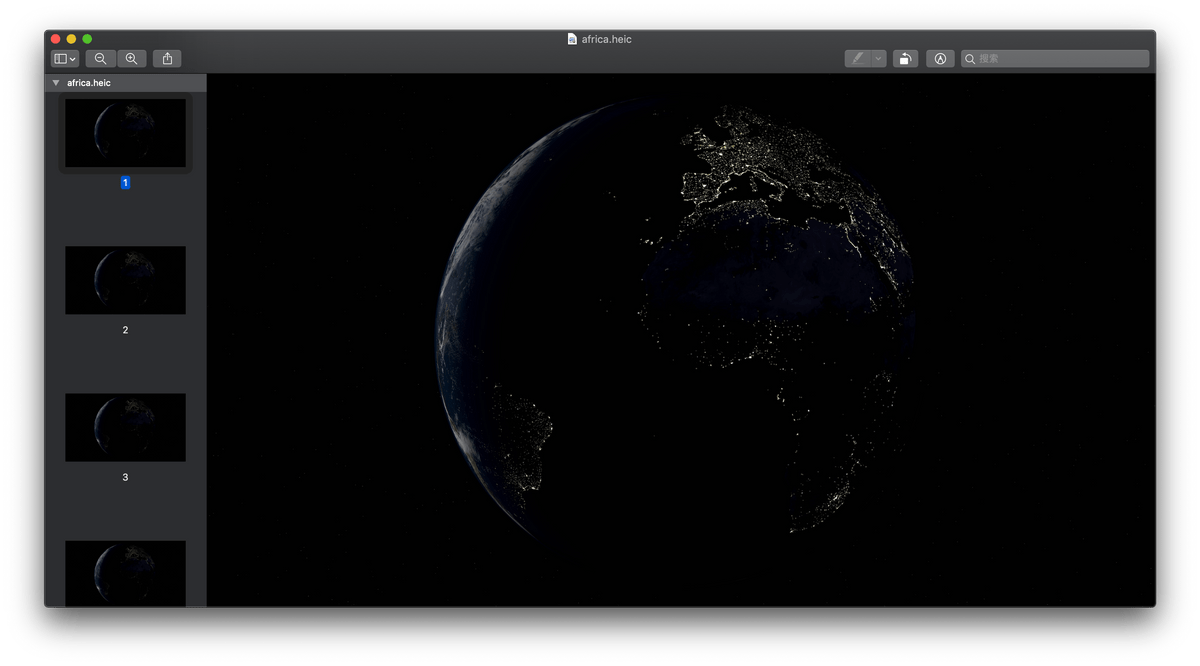Viewport: 1200px width, 666px height.
Task: Select thumbnail page 2
Action: click(x=125, y=280)
